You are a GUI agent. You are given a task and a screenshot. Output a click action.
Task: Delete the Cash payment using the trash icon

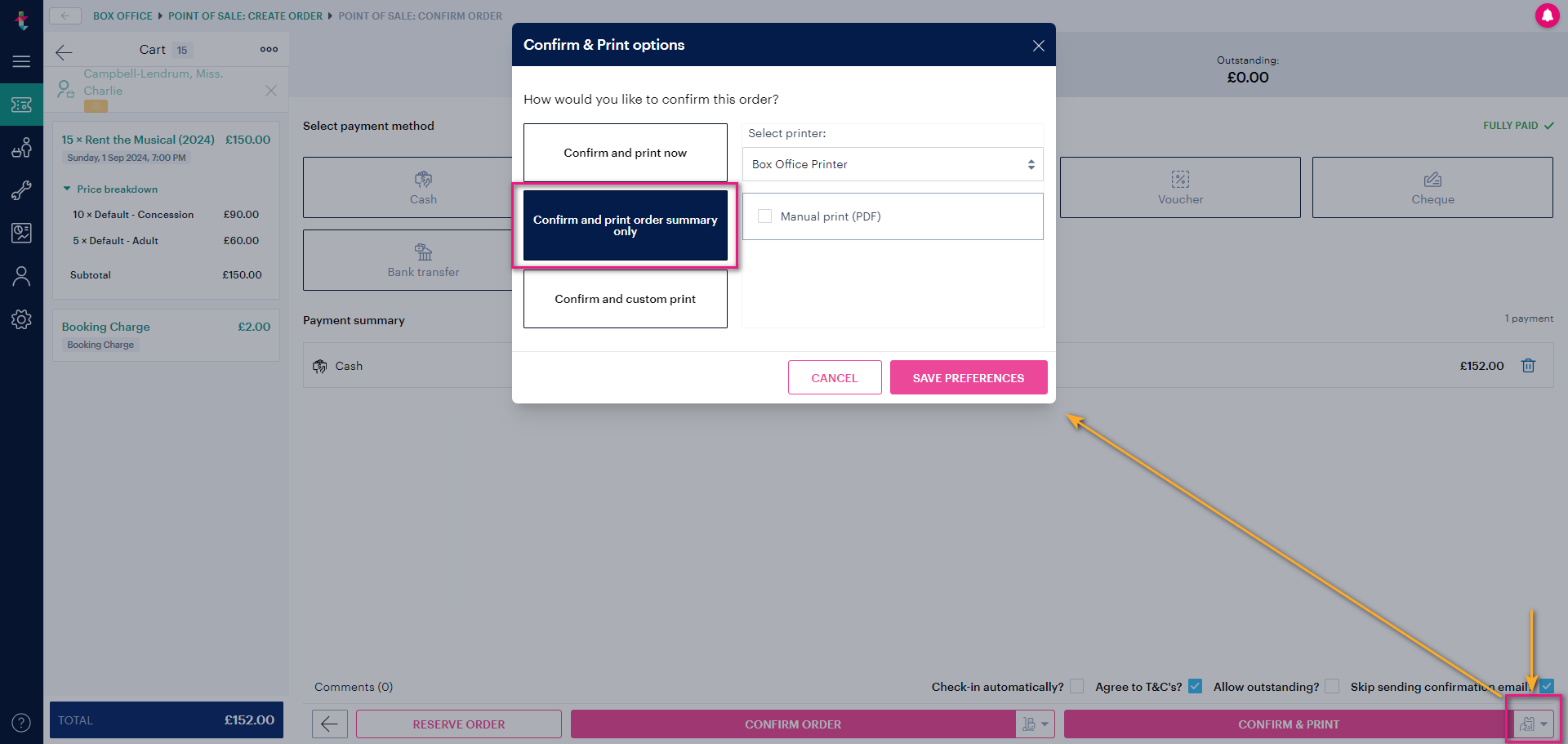tap(1528, 365)
